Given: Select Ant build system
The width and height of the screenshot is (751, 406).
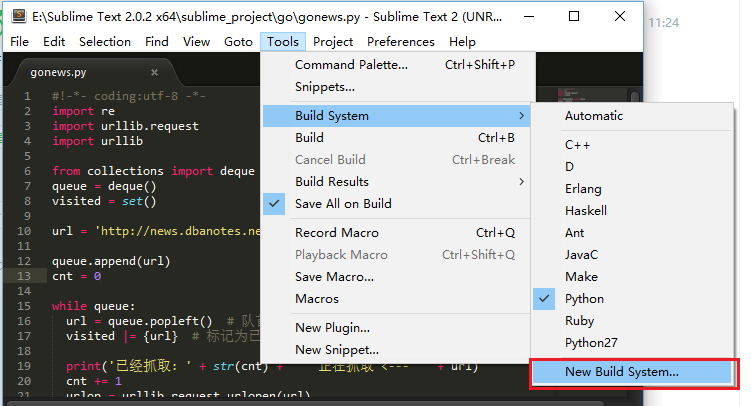Looking at the screenshot, I should [x=632, y=233].
